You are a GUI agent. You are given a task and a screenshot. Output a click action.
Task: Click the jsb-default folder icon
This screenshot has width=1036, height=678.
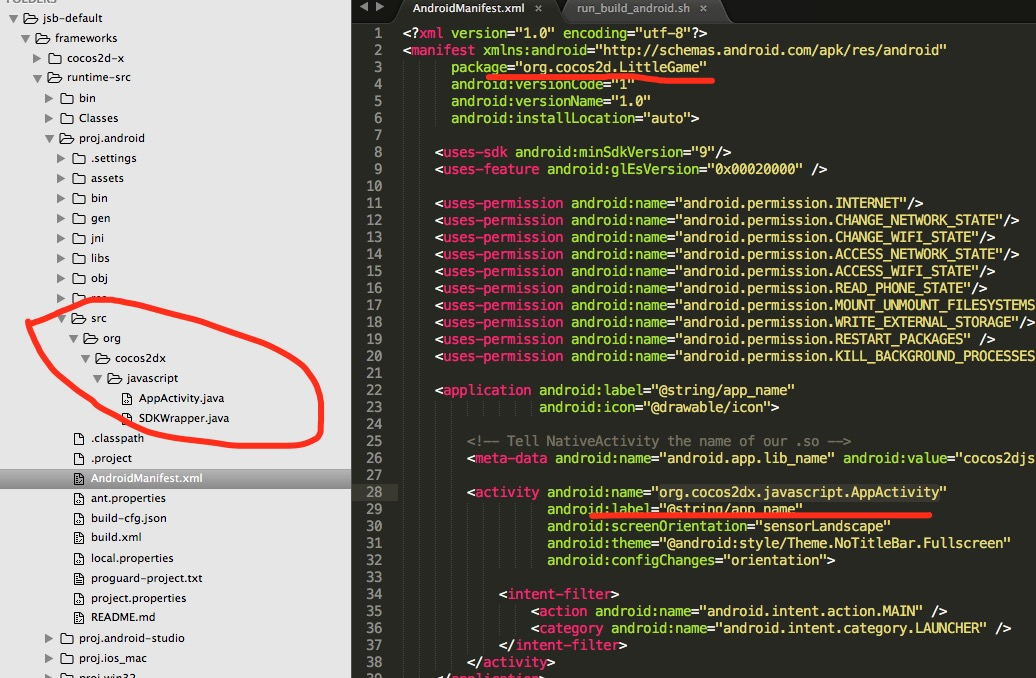(x=30, y=18)
